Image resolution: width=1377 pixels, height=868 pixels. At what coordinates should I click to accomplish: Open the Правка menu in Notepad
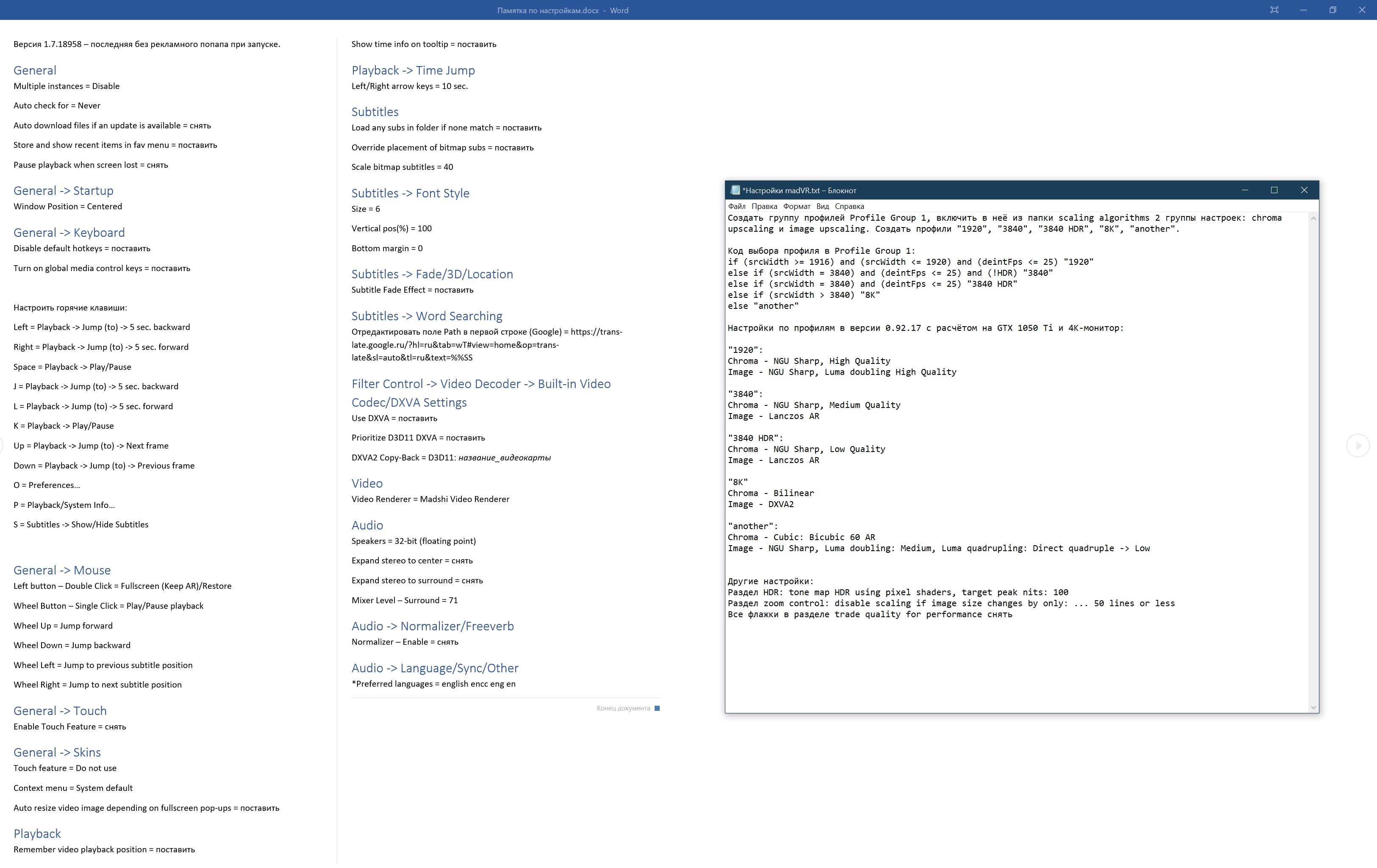tap(764, 206)
